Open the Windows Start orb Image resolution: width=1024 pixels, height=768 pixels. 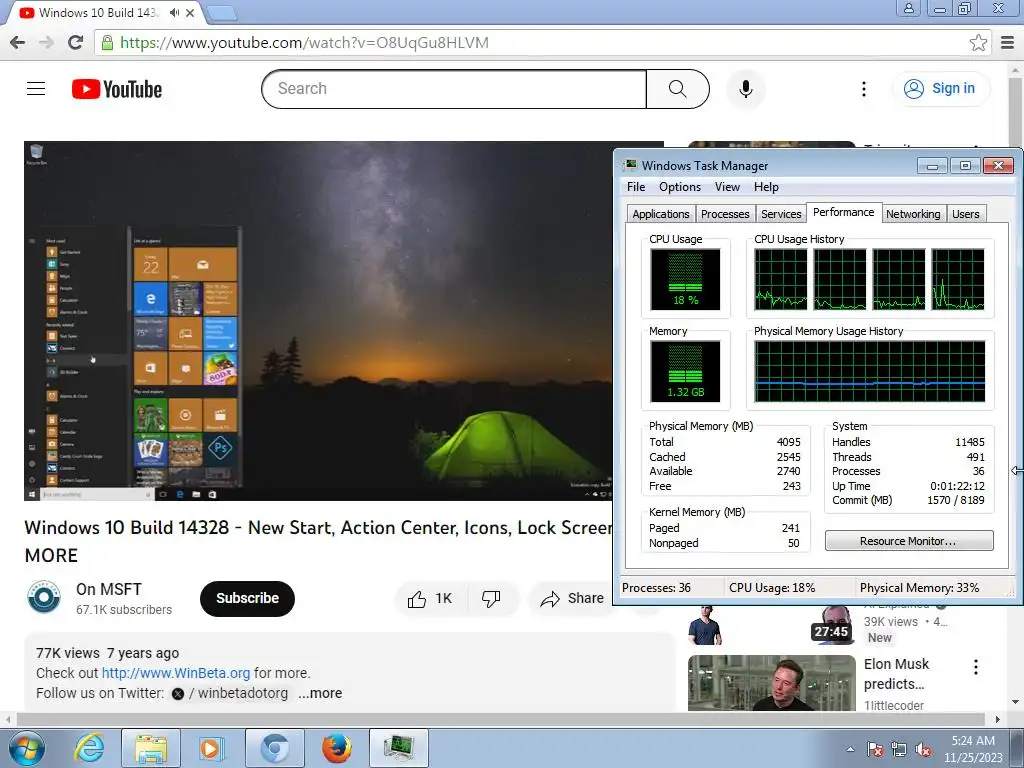click(27, 748)
